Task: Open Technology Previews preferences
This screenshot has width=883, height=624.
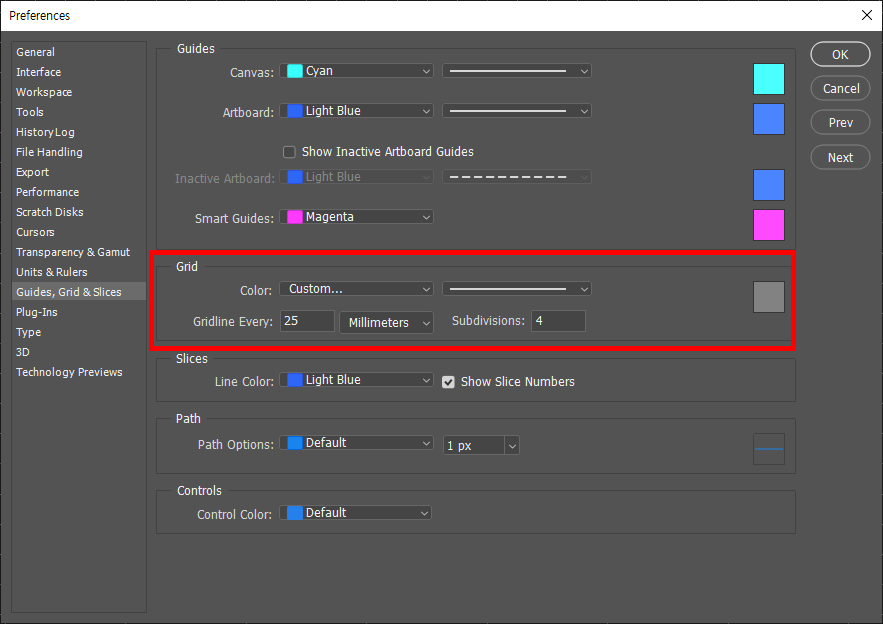Action: pos(69,372)
